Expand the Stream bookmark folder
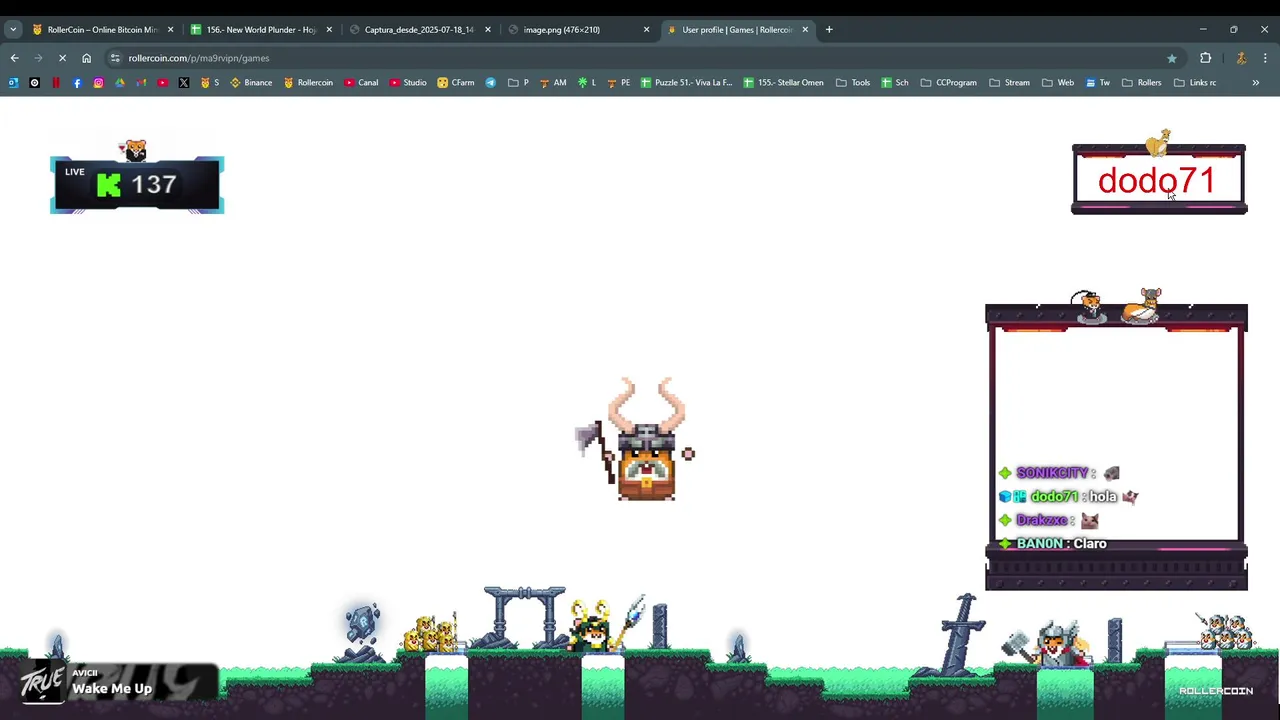 (1010, 83)
